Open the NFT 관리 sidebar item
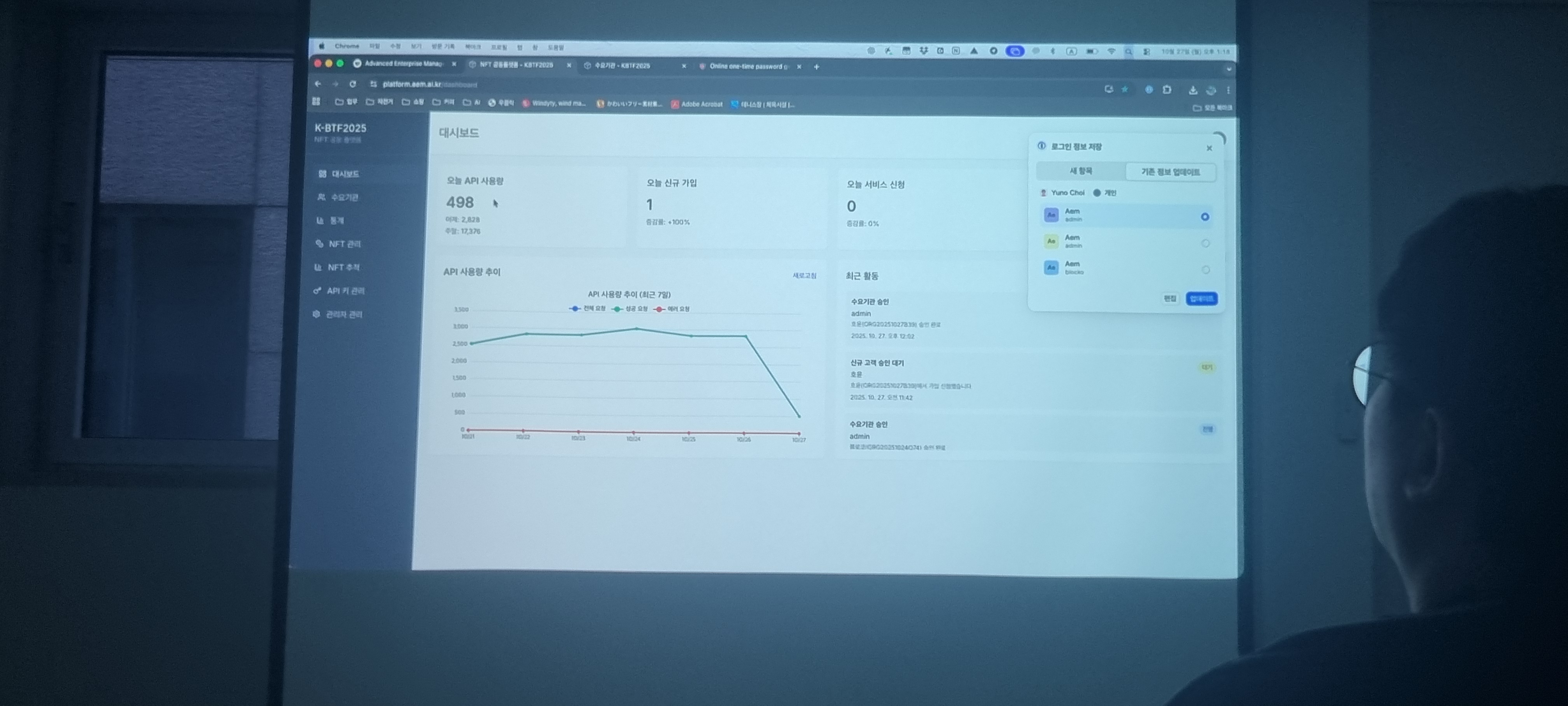Viewport: 1568px width, 706px height. click(344, 244)
